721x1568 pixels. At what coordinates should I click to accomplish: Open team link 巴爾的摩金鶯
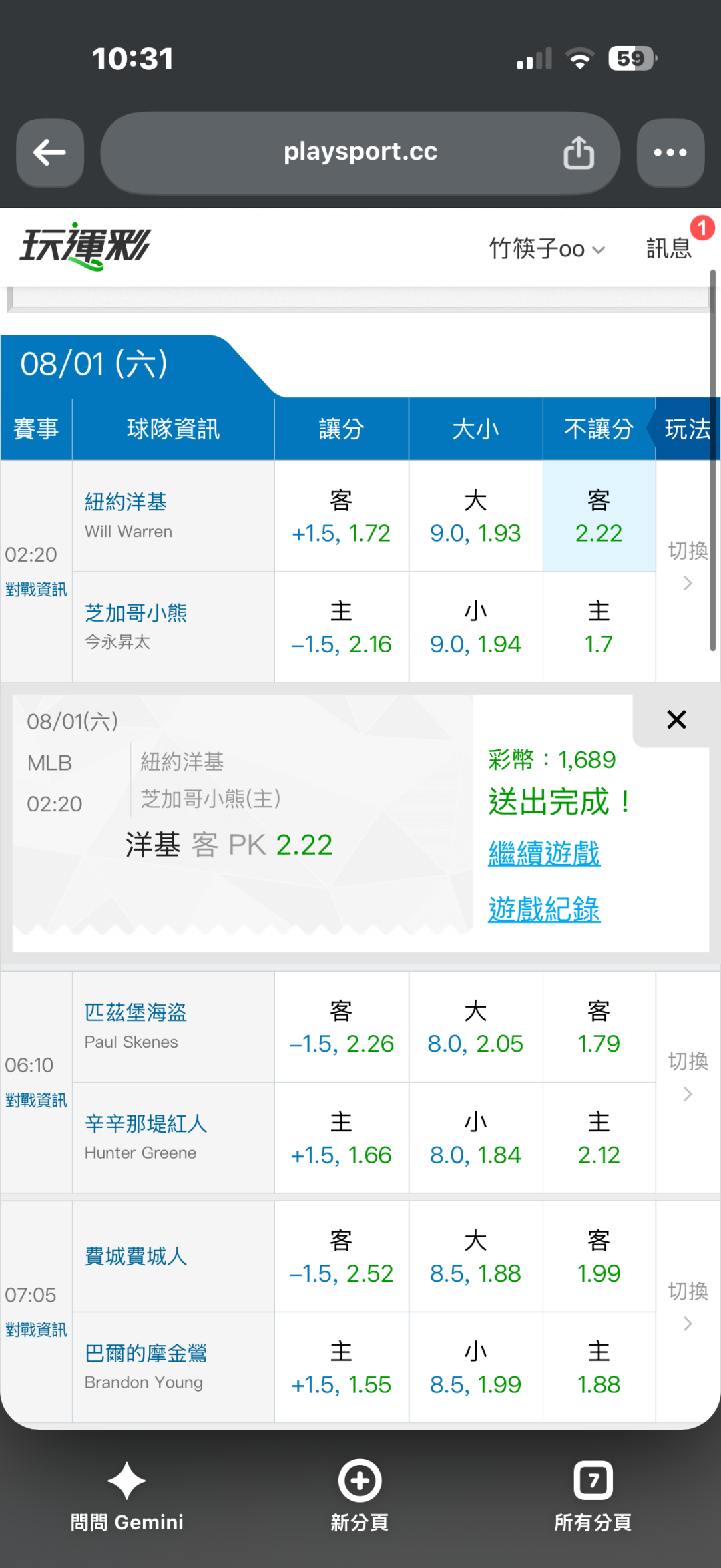146,1353
